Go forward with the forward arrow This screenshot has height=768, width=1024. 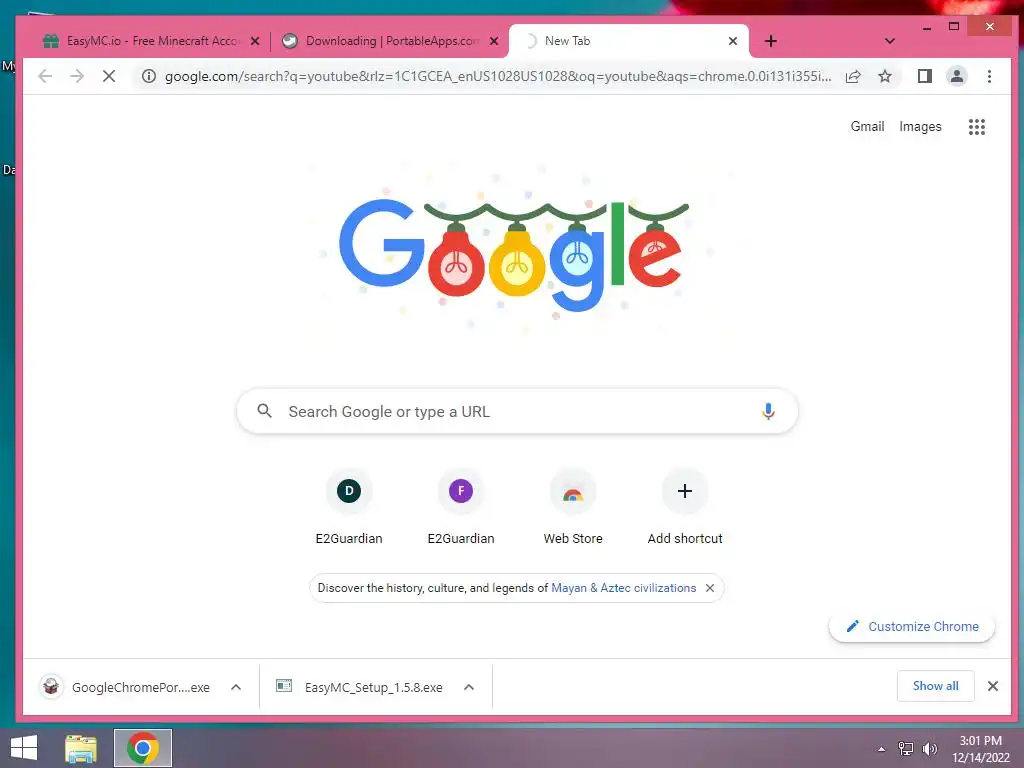pyautogui.click(x=77, y=76)
